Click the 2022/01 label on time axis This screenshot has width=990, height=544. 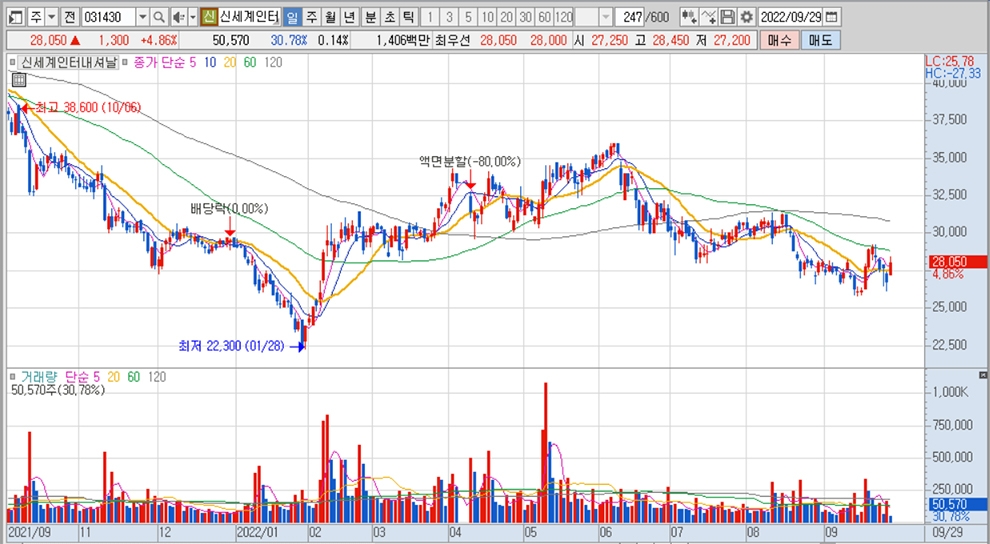tap(257, 533)
